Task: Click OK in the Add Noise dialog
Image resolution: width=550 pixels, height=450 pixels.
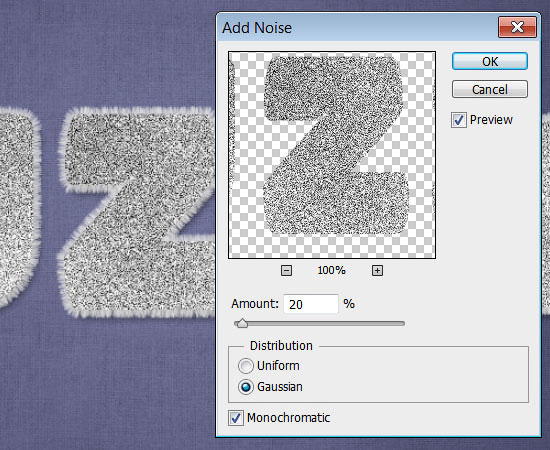Action: 490,61
